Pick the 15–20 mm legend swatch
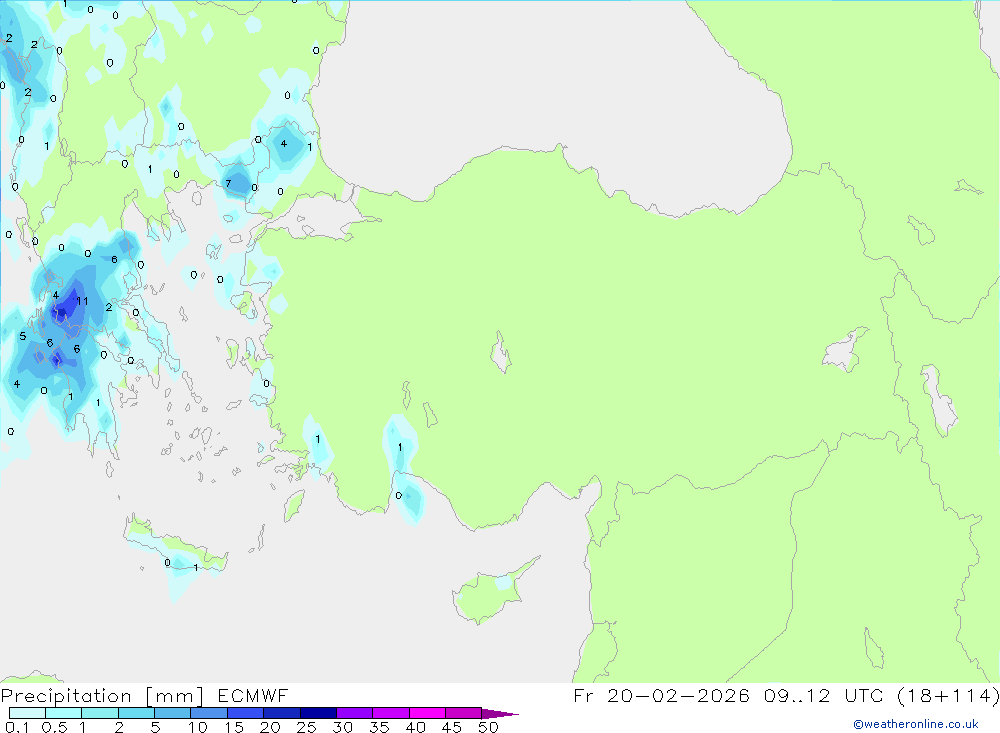This screenshot has width=1000, height=733. pyautogui.click(x=245, y=713)
